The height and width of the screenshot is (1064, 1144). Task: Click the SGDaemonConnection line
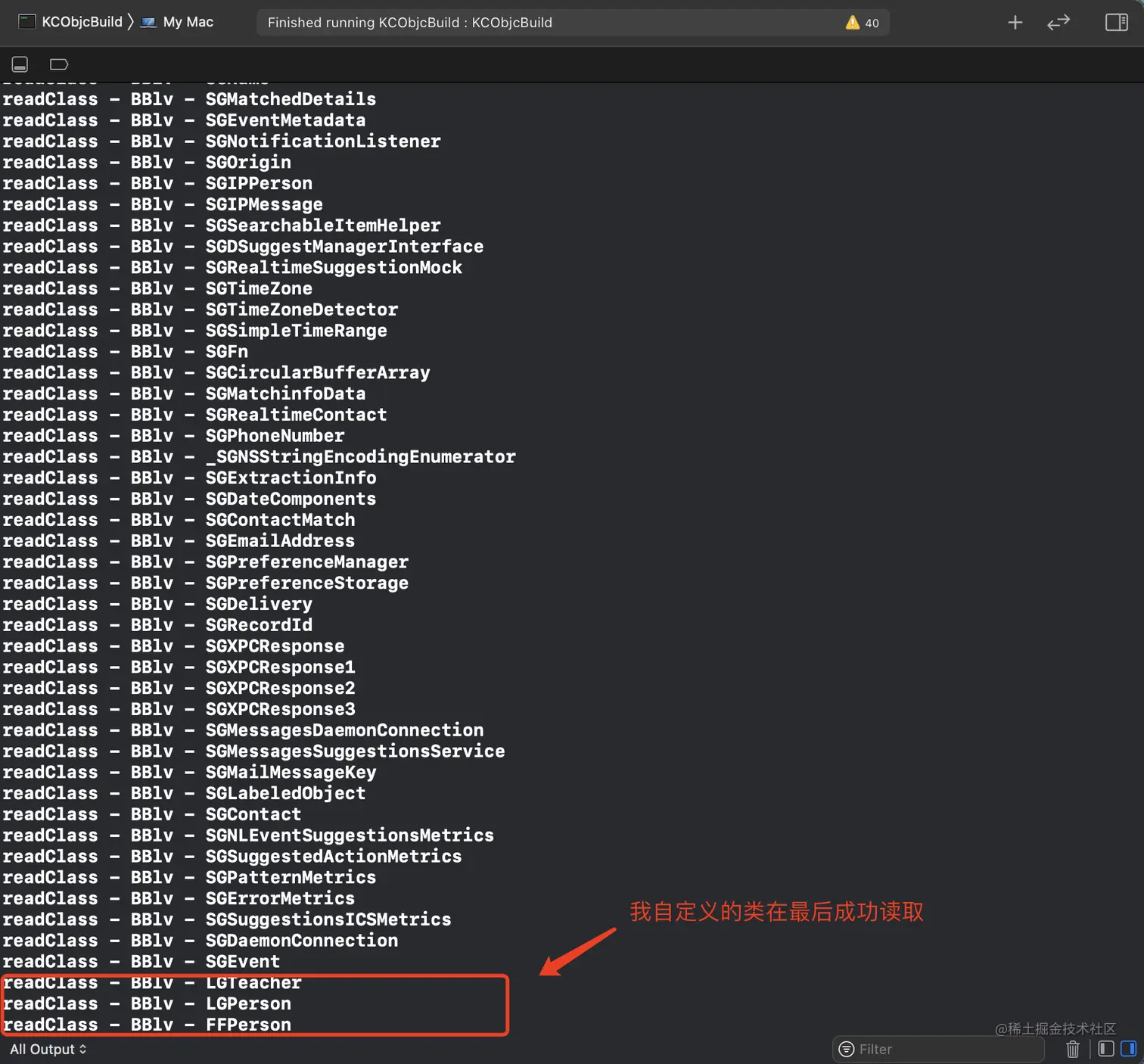coord(201,941)
